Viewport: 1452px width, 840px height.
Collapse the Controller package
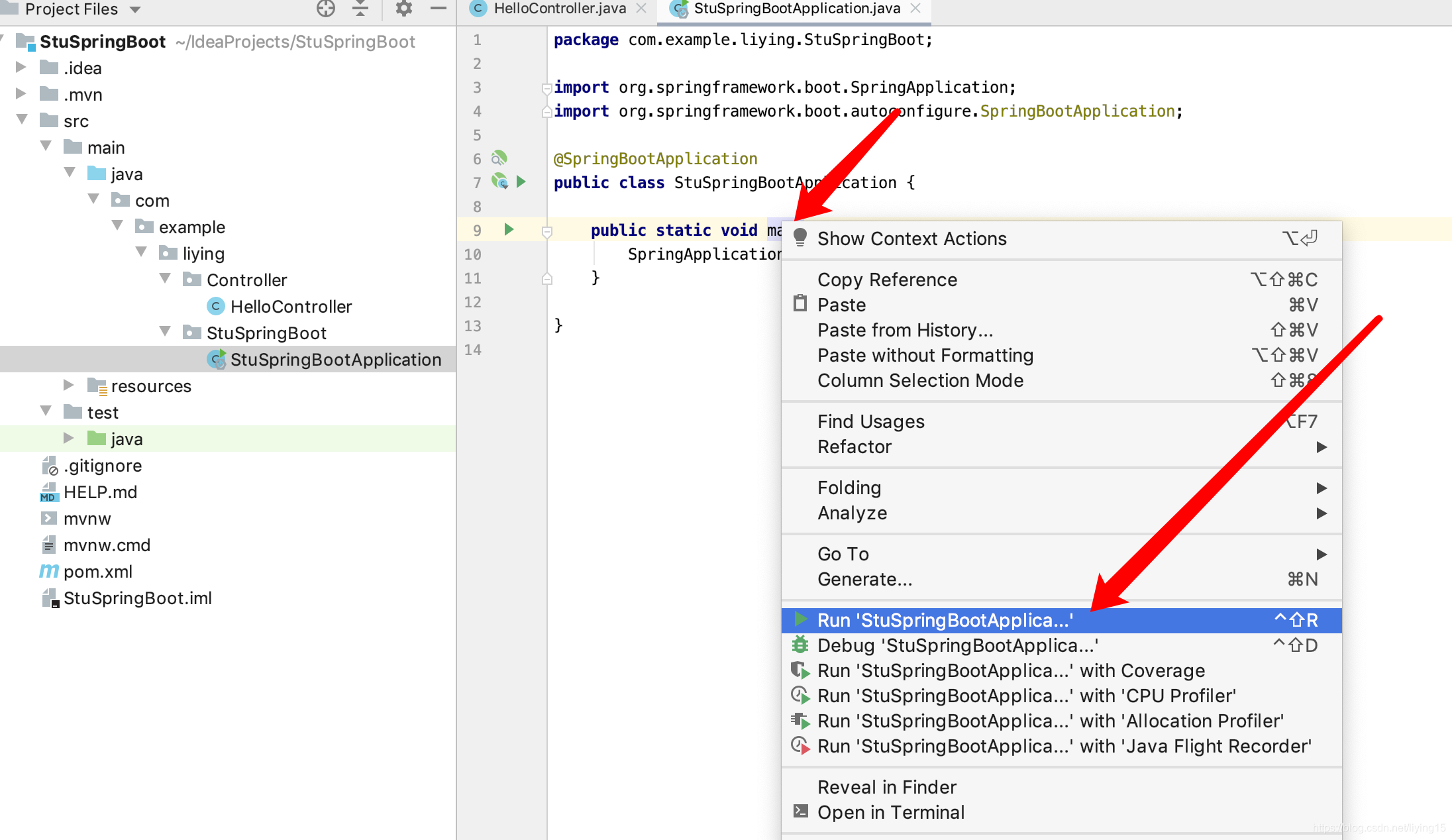[x=165, y=278]
